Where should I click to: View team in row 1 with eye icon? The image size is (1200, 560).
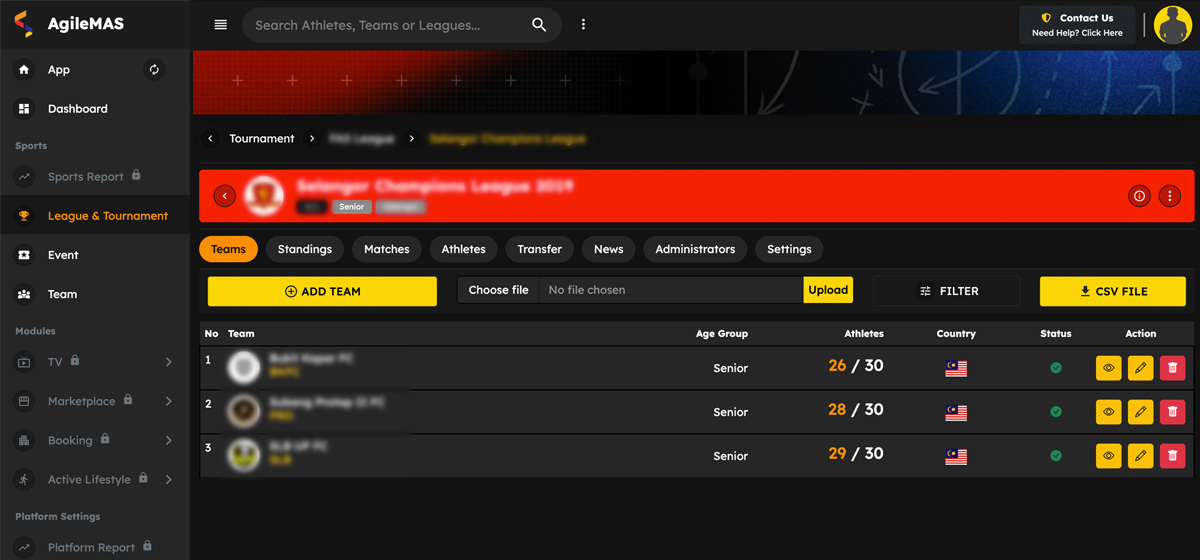tap(1108, 368)
